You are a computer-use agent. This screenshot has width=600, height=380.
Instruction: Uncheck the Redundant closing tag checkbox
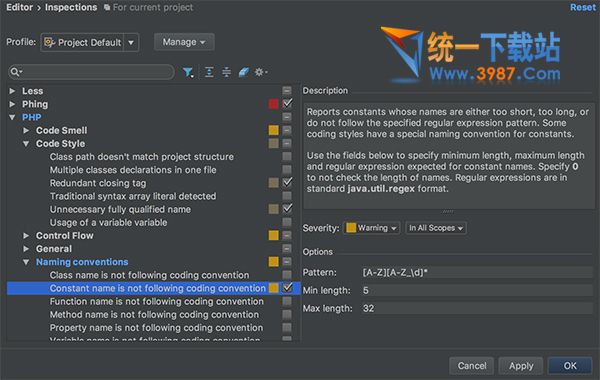pos(287,183)
